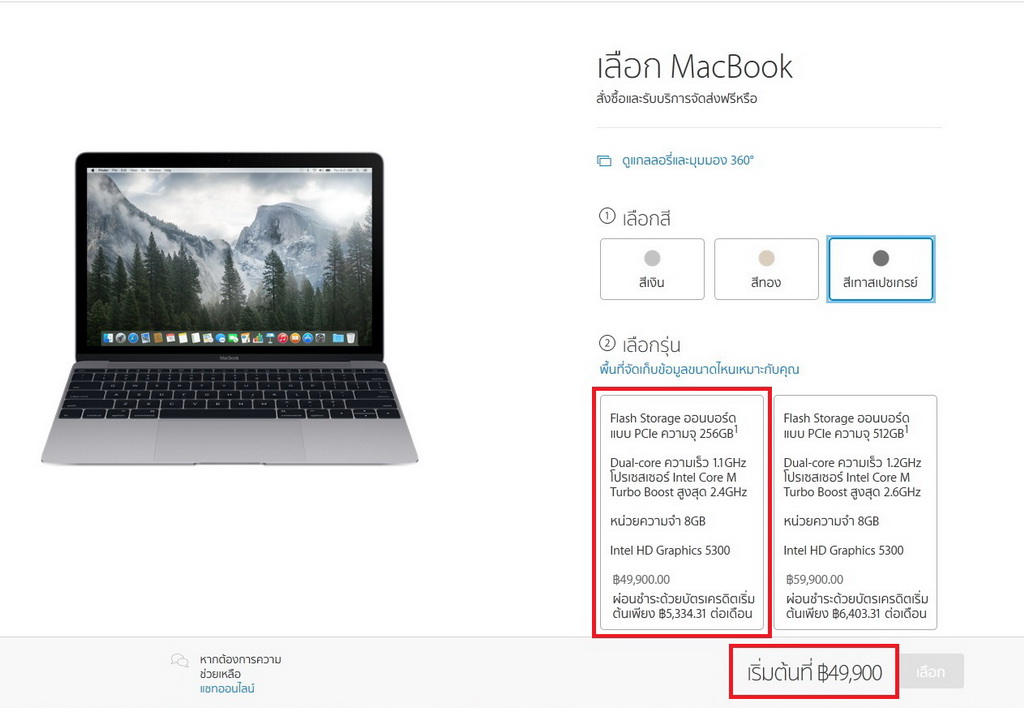Click the ฿49,900.00 price in 256GB card

(x=641, y=579)
